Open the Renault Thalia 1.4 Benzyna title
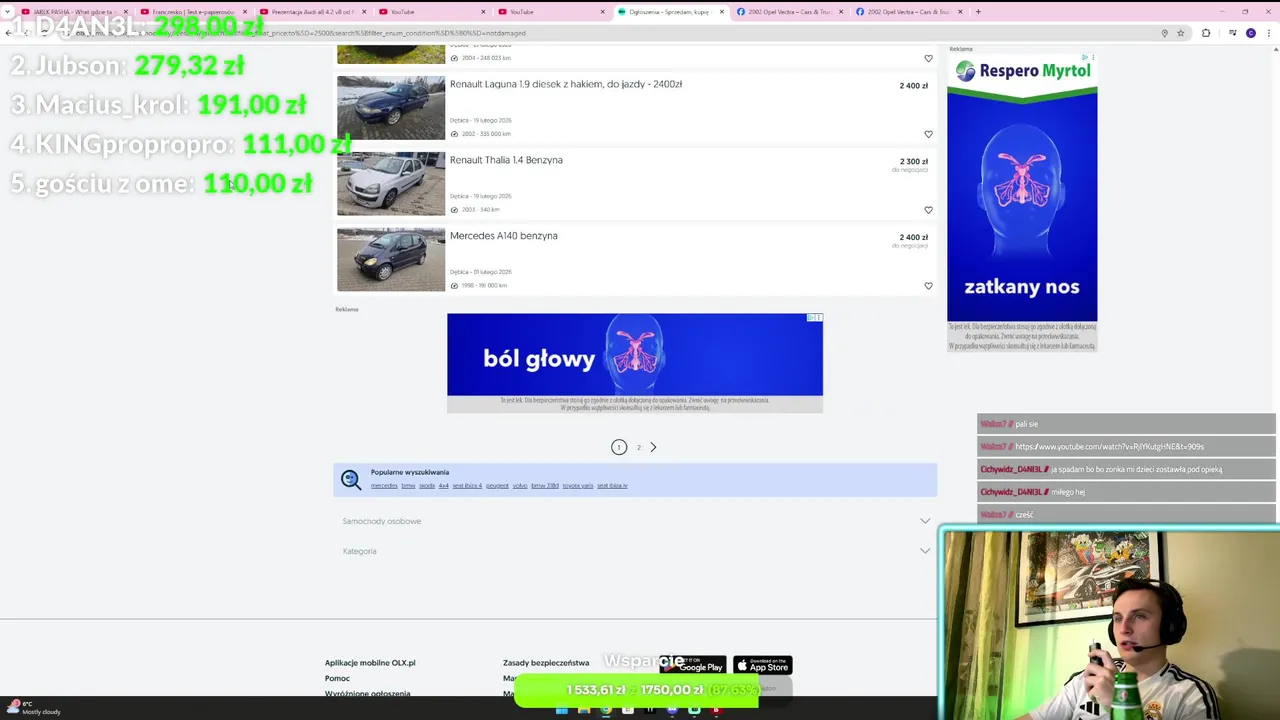Viewport: 1280px width, 720px height. (506, 160)
